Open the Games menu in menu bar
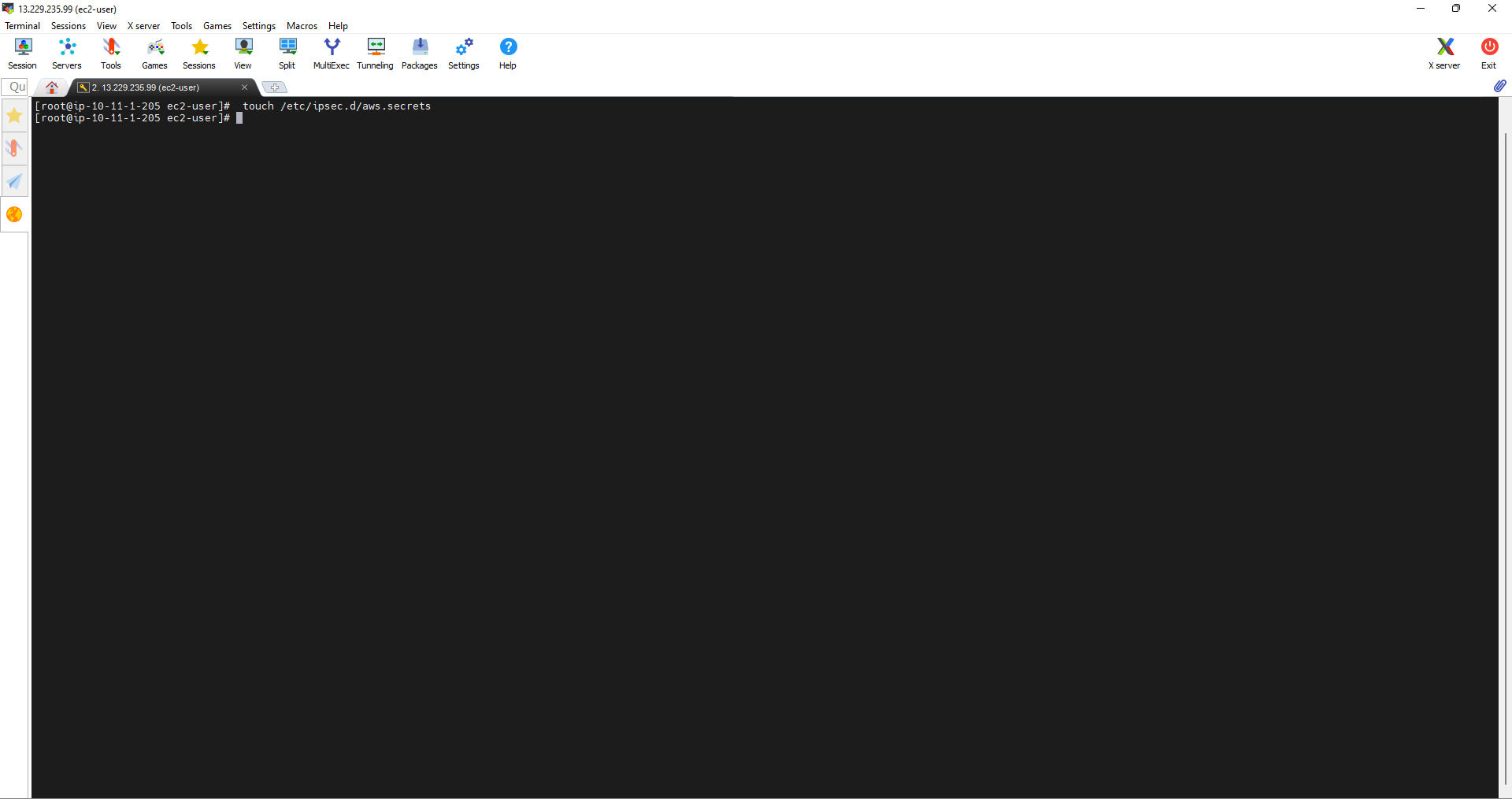 [217, 26]
